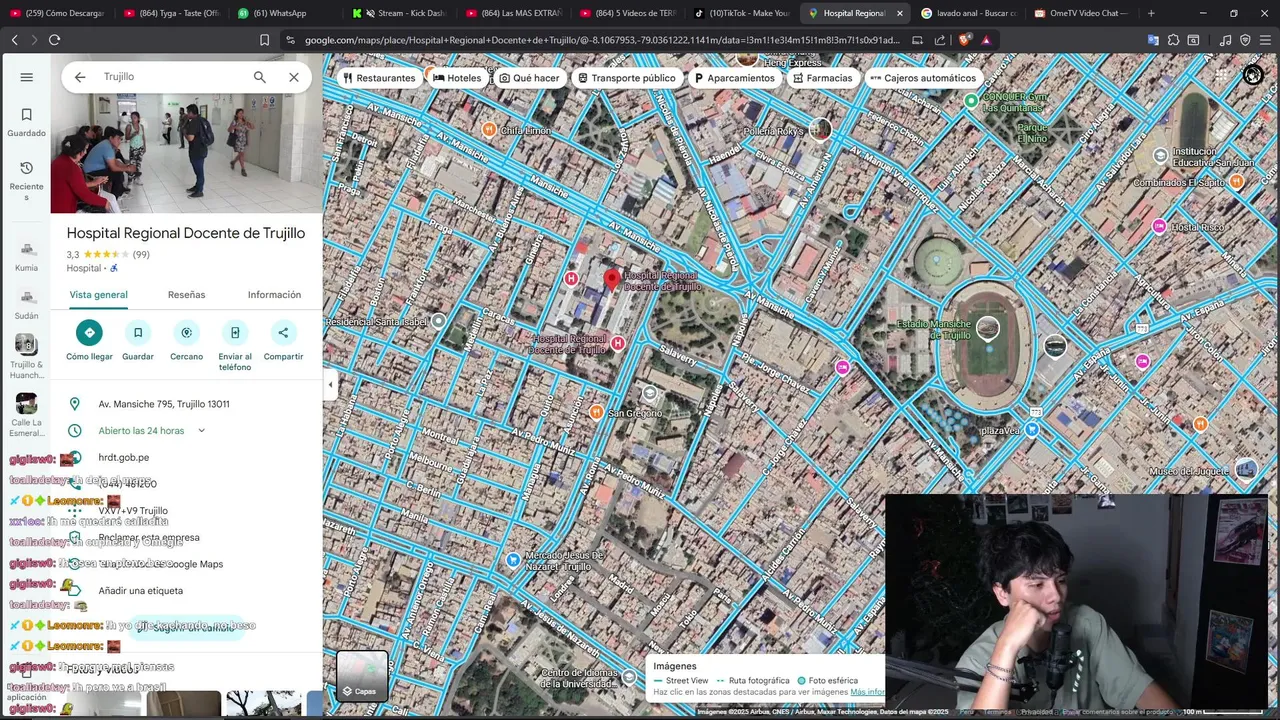Image resolution: width=1280 pixels, height=720 pixels.
Task: Open the recent Calle La Esmeralda entry in the sidebar
Action: [x=26, y=415]
